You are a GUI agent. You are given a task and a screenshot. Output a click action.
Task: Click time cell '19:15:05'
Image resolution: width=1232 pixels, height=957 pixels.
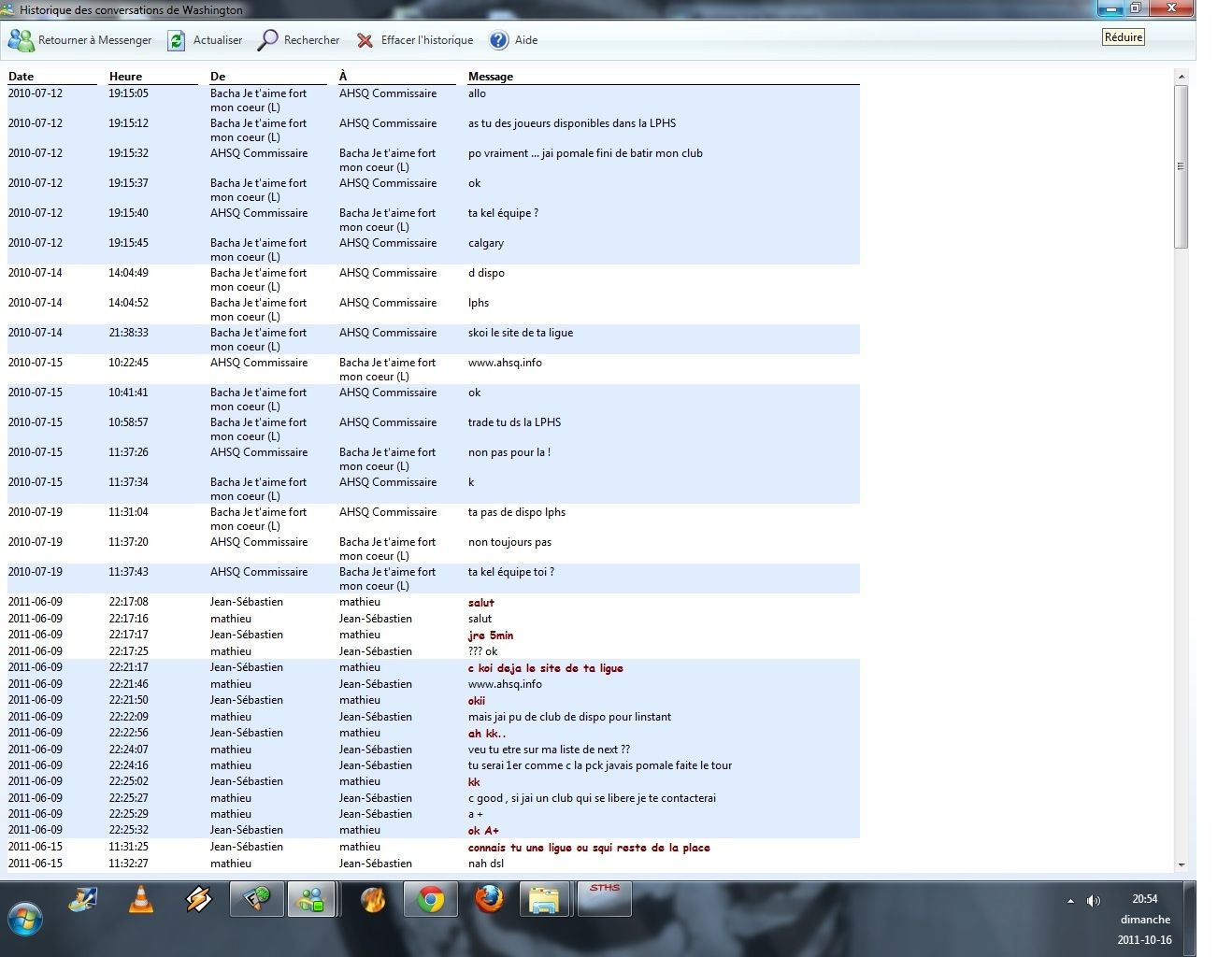click(128, 93)
